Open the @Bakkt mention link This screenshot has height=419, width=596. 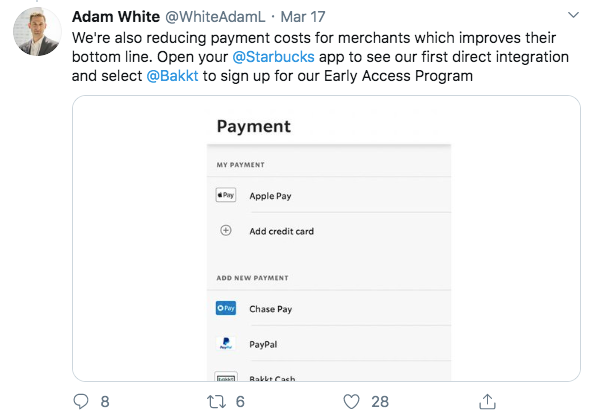[x=173, y=76]
